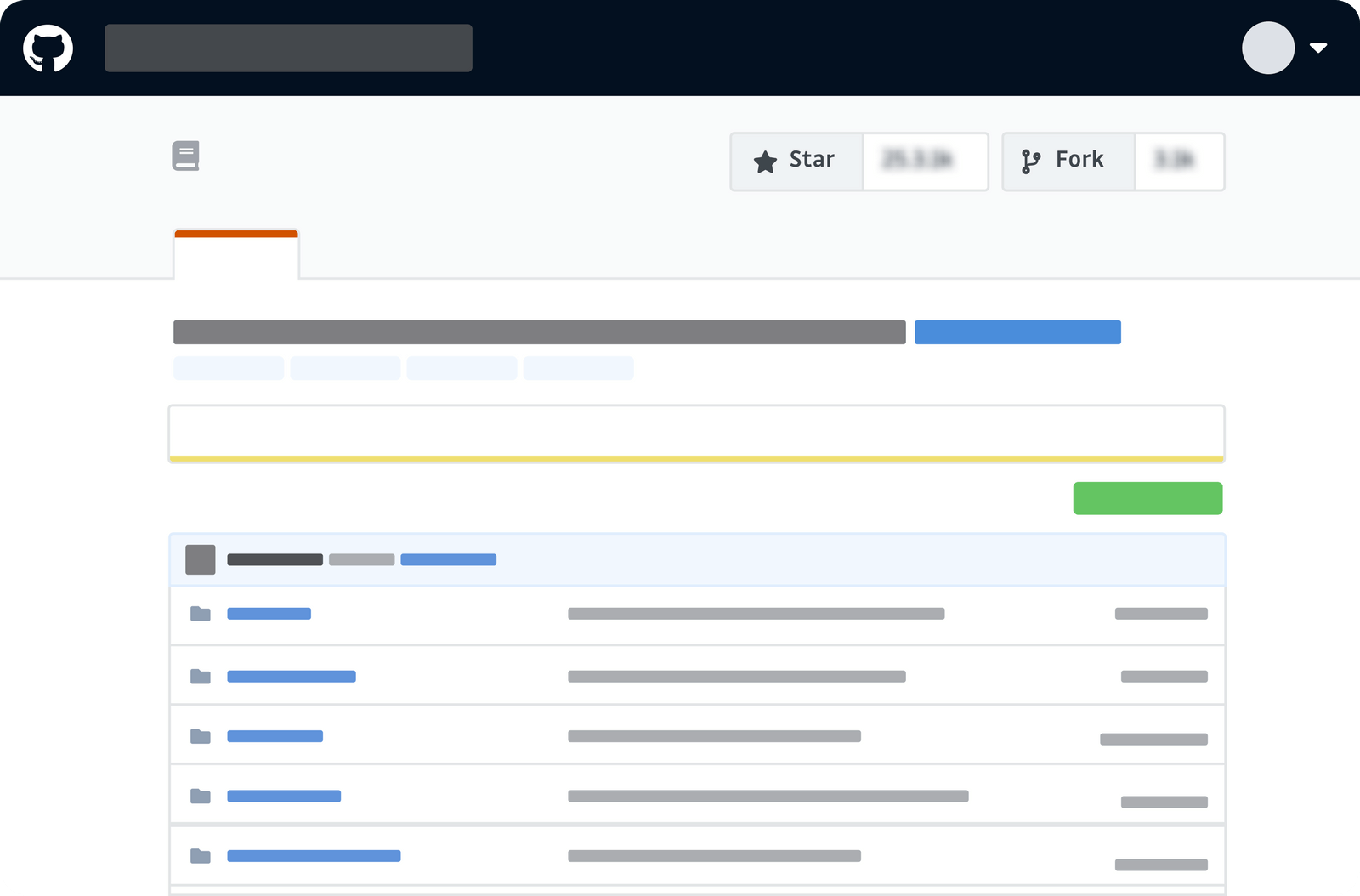1360x896 pixels.
Task: Click the user profile avatar
Action: click(x=1267, y=48)
